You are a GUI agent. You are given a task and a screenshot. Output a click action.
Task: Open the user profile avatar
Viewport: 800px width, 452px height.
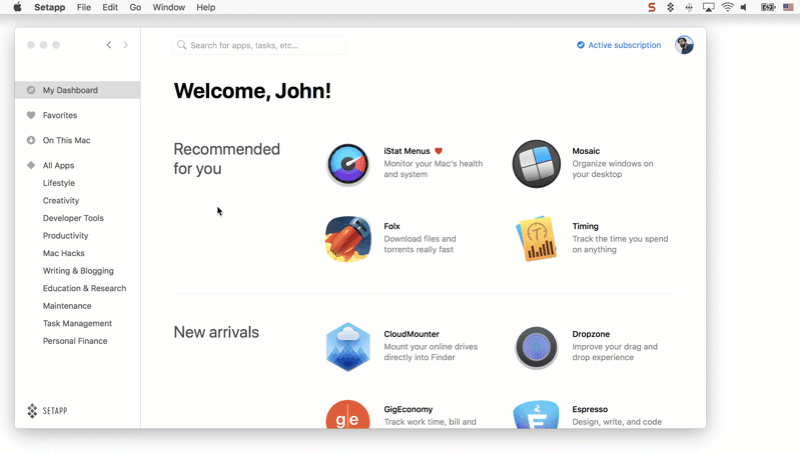[684, 45]
